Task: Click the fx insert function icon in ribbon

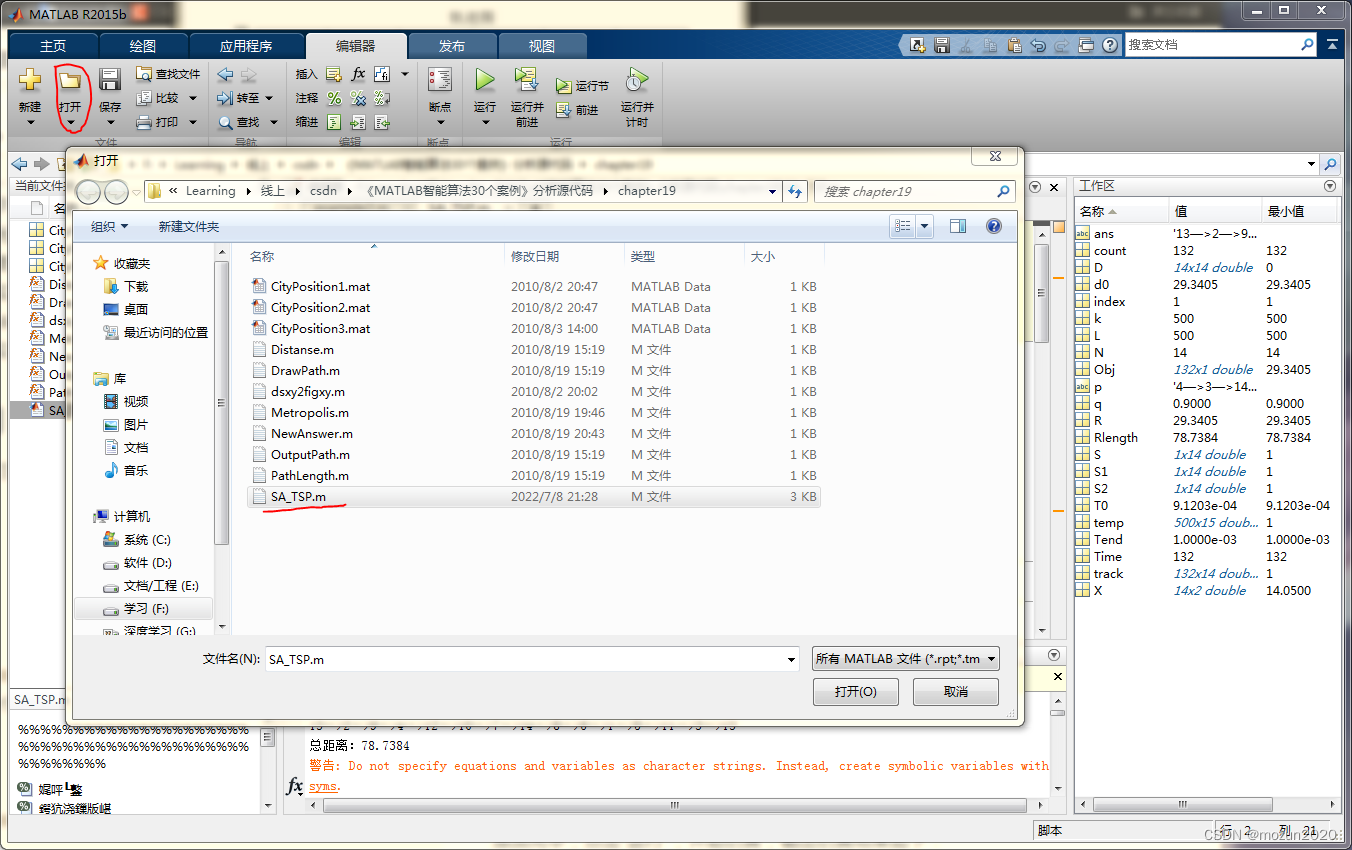Action: click(x=358, y=74)
